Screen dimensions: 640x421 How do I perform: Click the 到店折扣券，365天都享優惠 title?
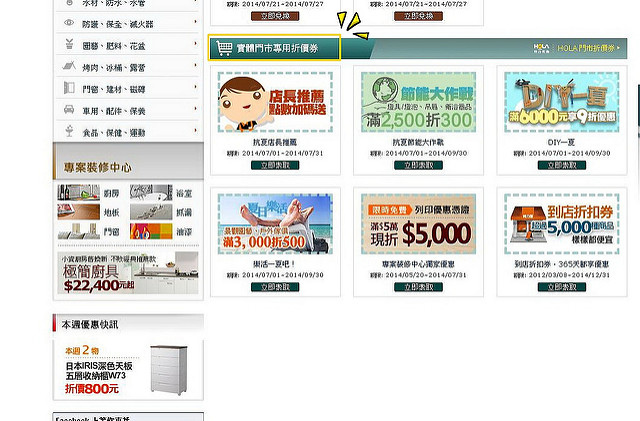click(561, 264)
